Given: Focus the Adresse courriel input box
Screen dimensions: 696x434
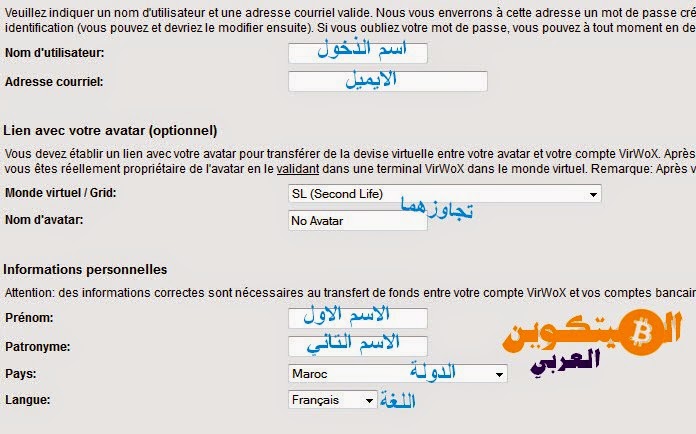Looking at the screenshot, I should [x=388, y=81].
